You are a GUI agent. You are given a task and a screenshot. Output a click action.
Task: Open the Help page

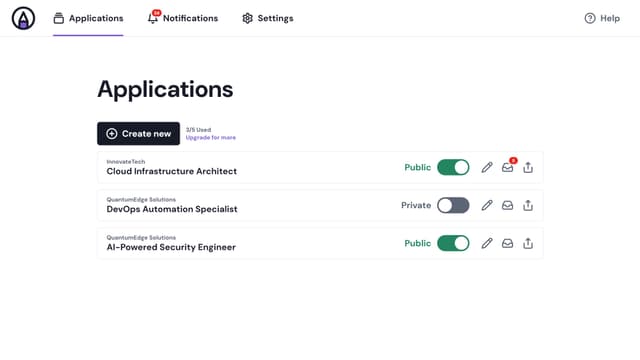(x=602, y=18)
